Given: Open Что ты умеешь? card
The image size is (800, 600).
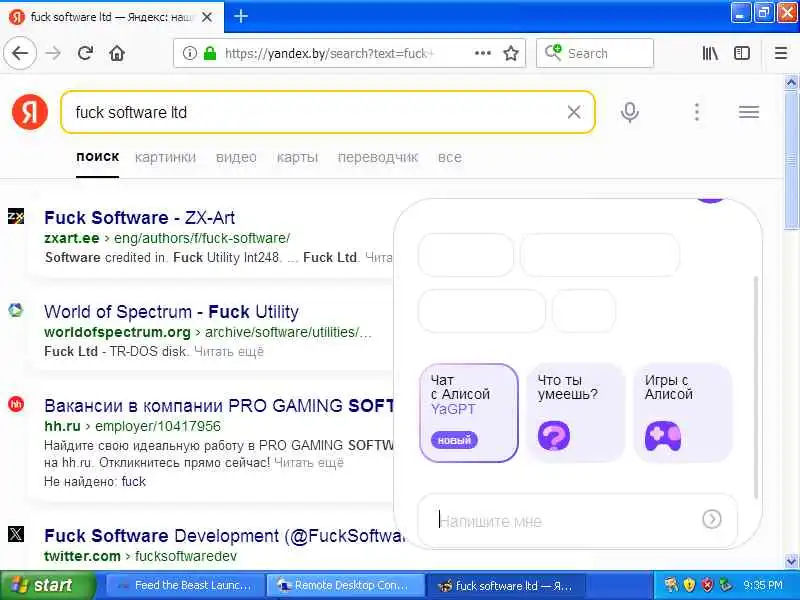Looking at the screenshot, I should (x=576, y=413).
